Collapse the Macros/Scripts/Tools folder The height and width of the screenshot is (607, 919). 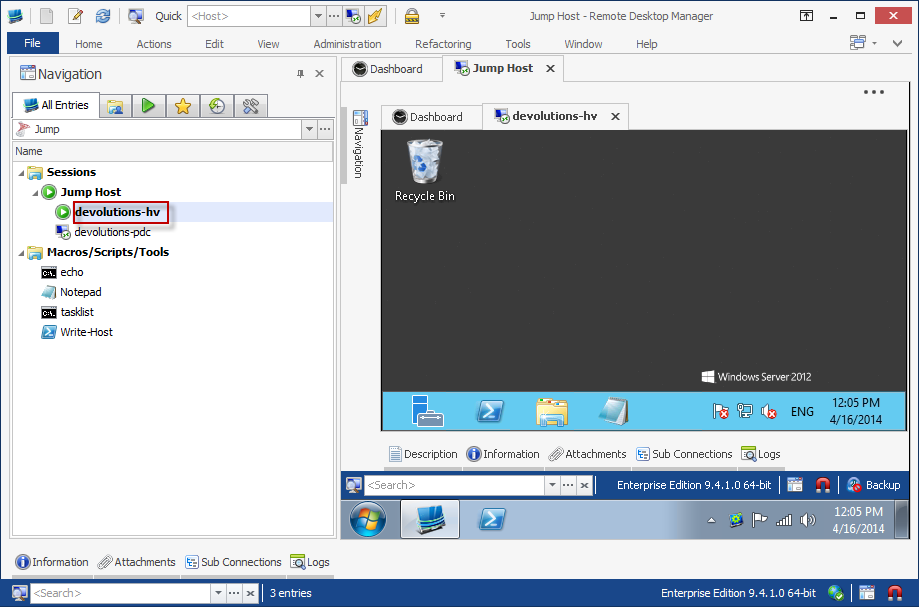21,253
